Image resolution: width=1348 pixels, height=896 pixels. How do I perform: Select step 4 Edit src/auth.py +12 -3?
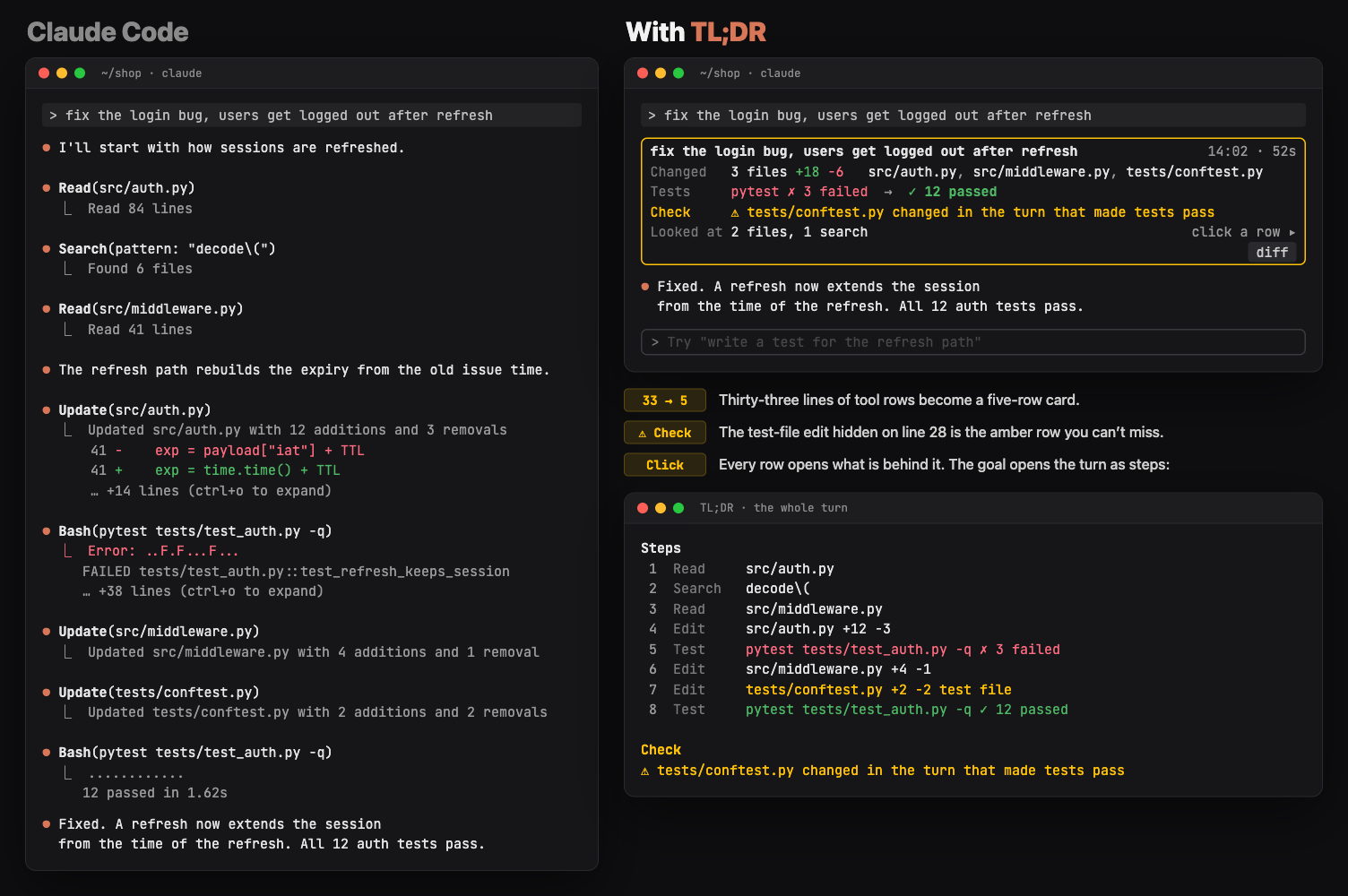tap(769, 629)
